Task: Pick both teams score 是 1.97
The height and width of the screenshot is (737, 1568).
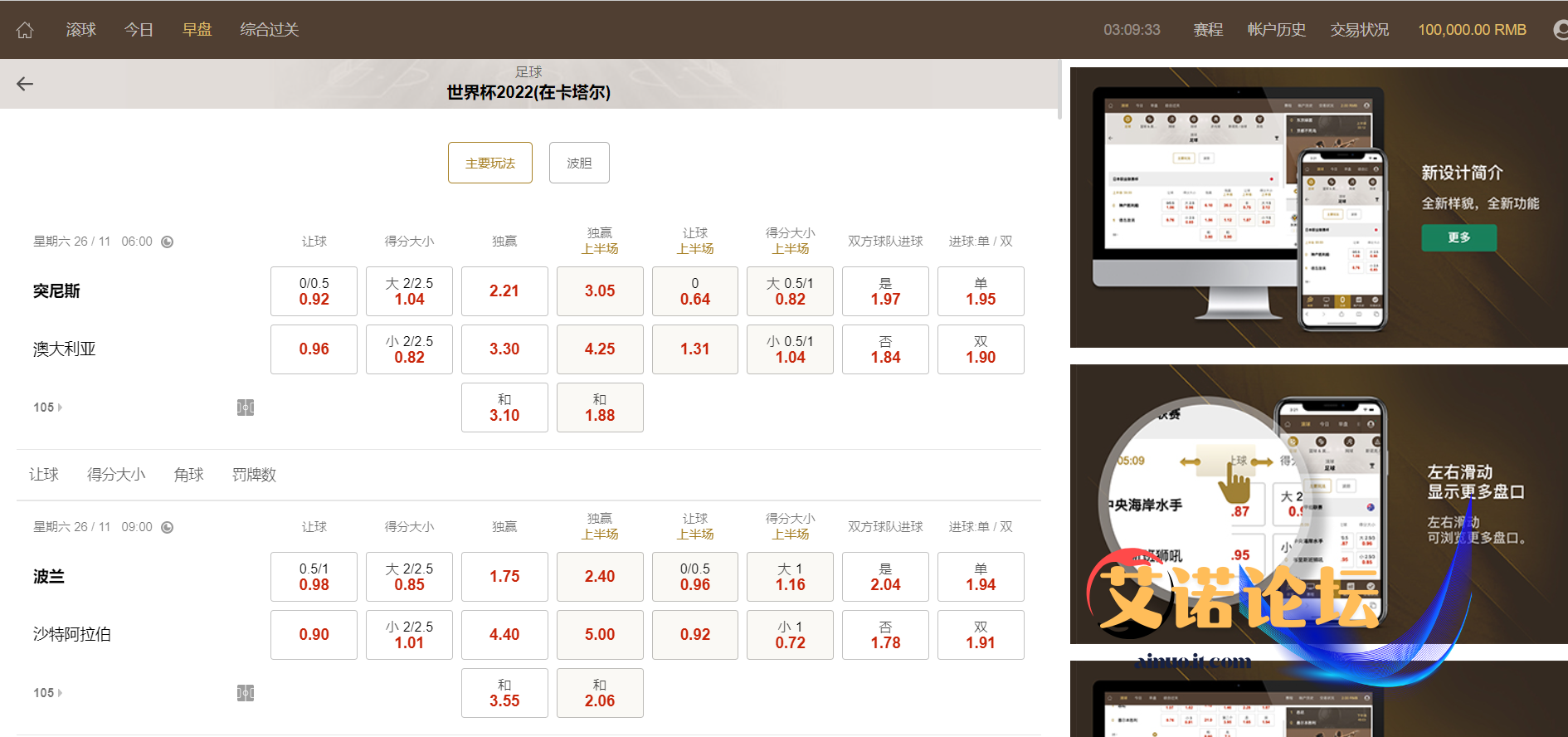Action: pos(885,291)
